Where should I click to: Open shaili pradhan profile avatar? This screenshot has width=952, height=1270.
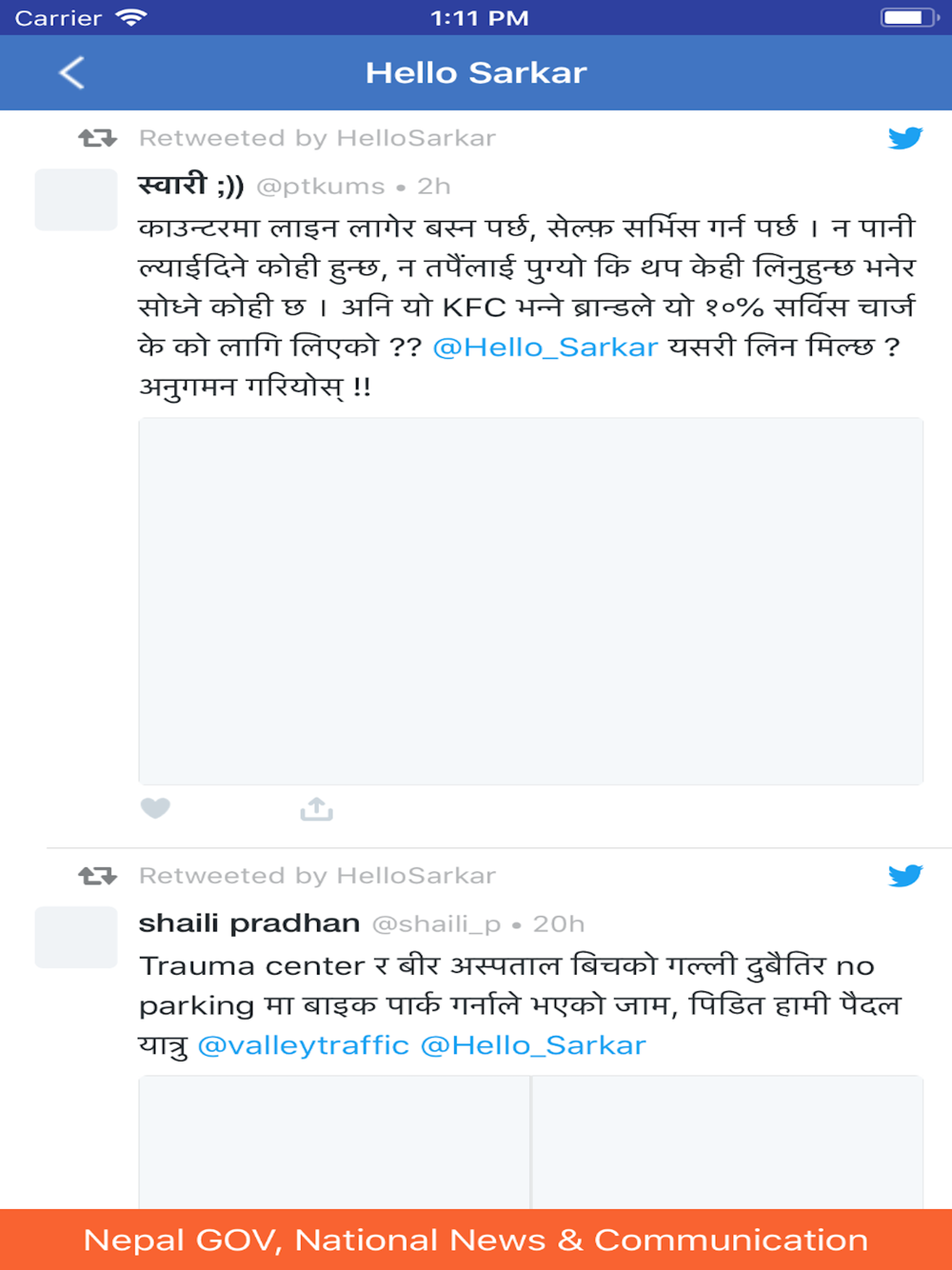[76, 938]
